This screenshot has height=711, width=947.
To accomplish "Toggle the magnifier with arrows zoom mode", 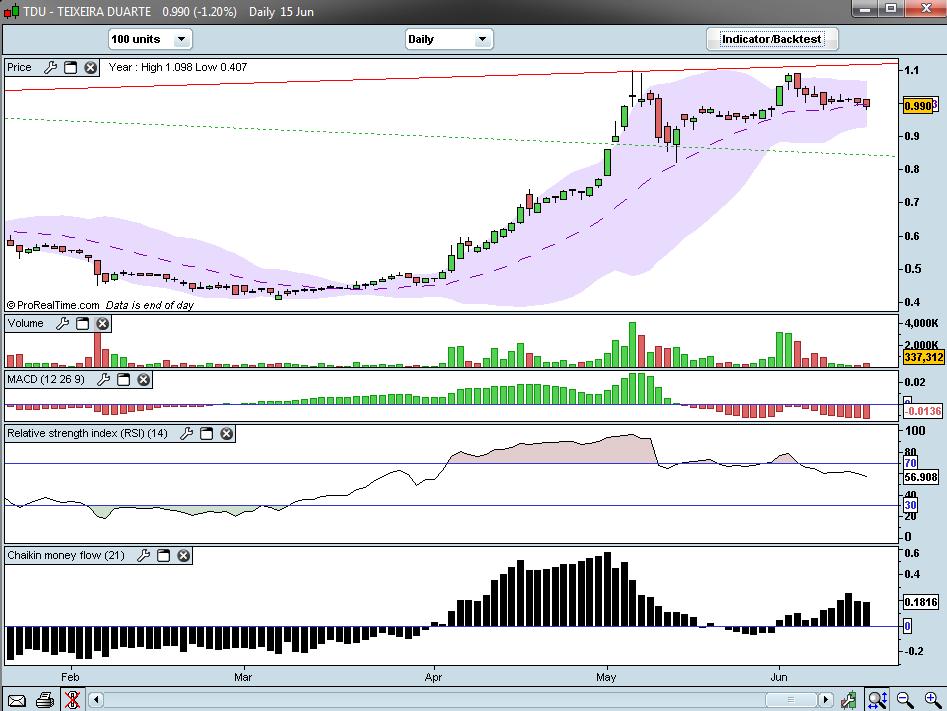I will point(877,700).
